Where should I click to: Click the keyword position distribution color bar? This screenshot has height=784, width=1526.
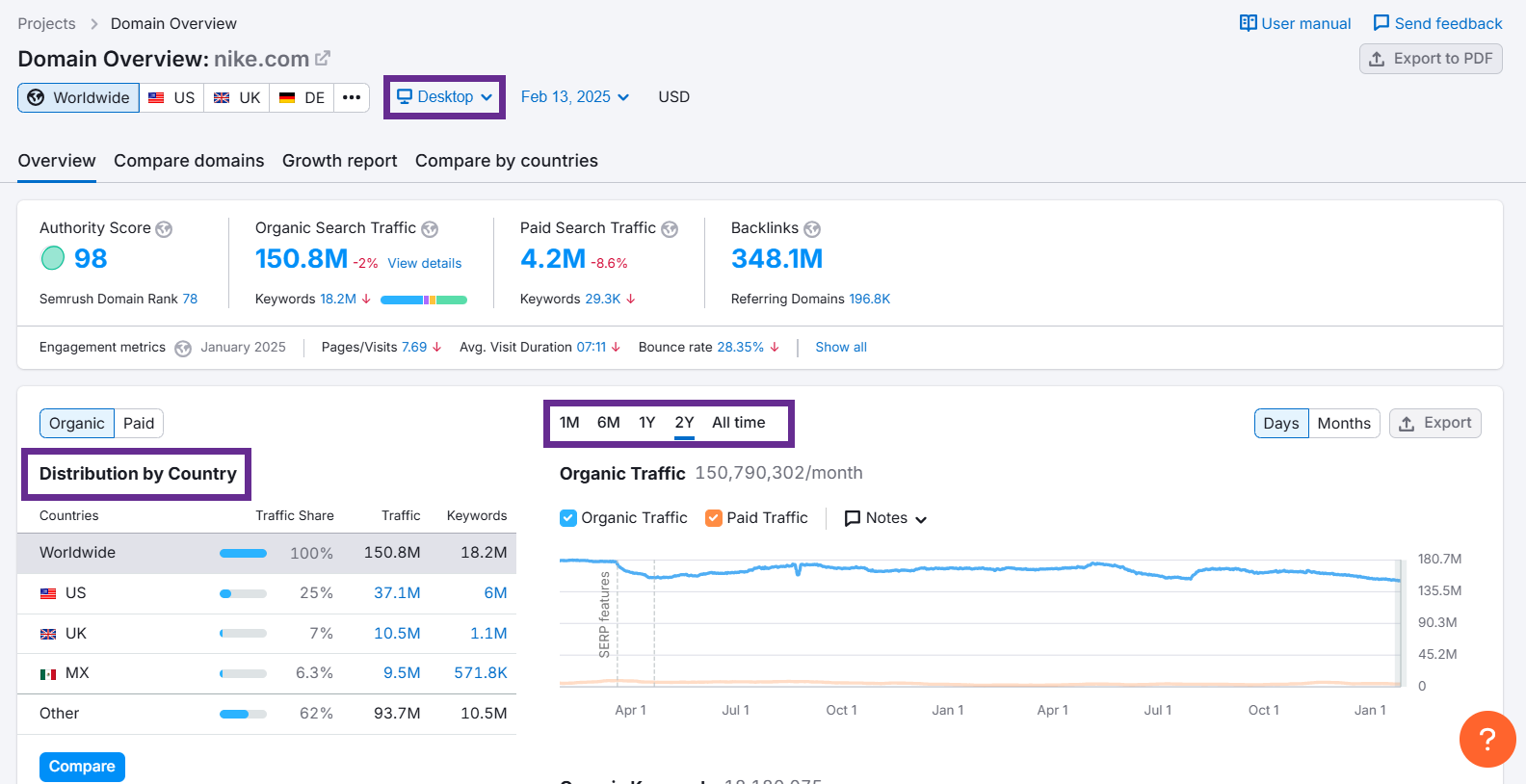coord(424,301)
